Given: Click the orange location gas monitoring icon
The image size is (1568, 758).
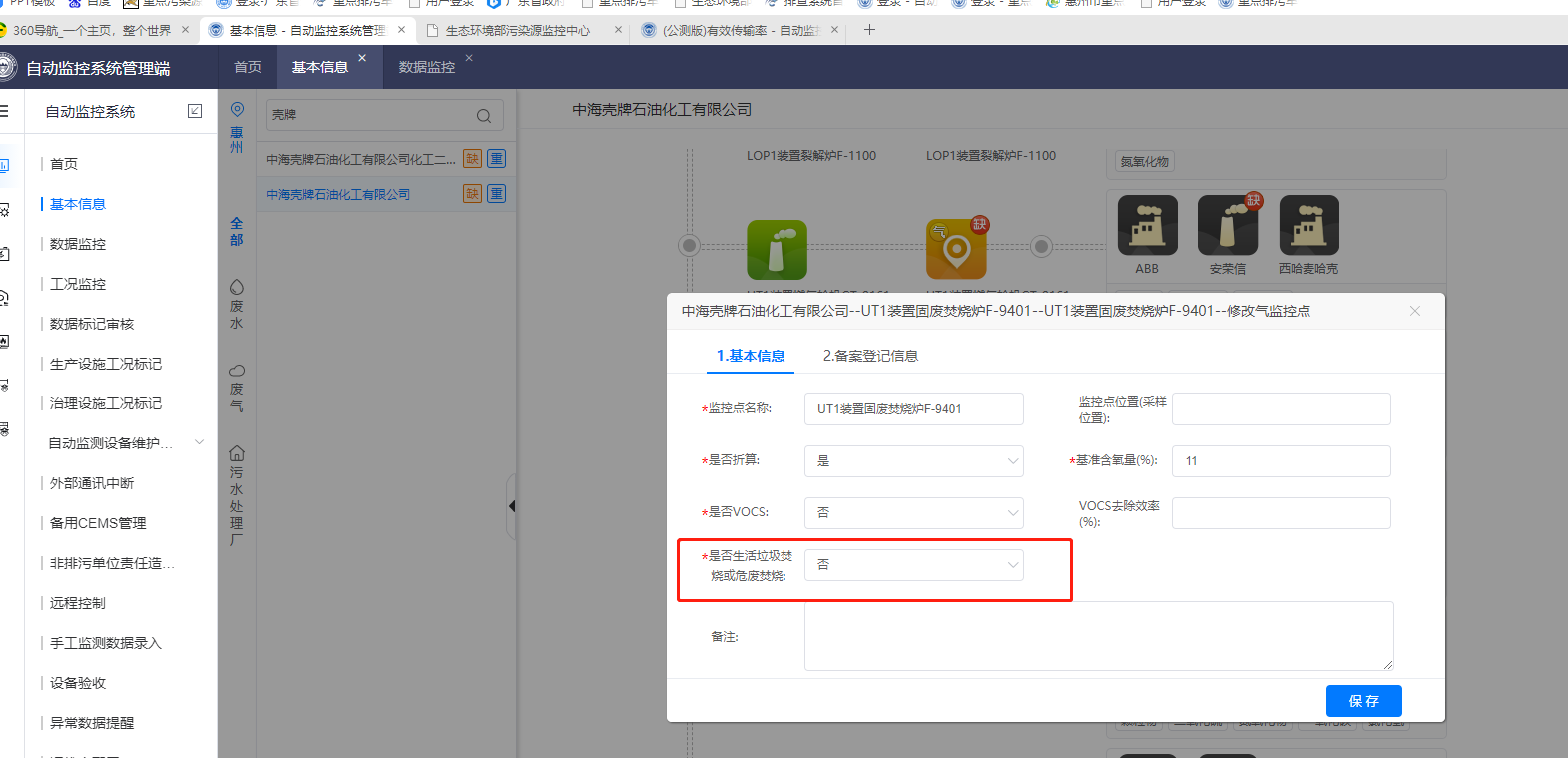Looking at the screenshot, I should [956, 249].
